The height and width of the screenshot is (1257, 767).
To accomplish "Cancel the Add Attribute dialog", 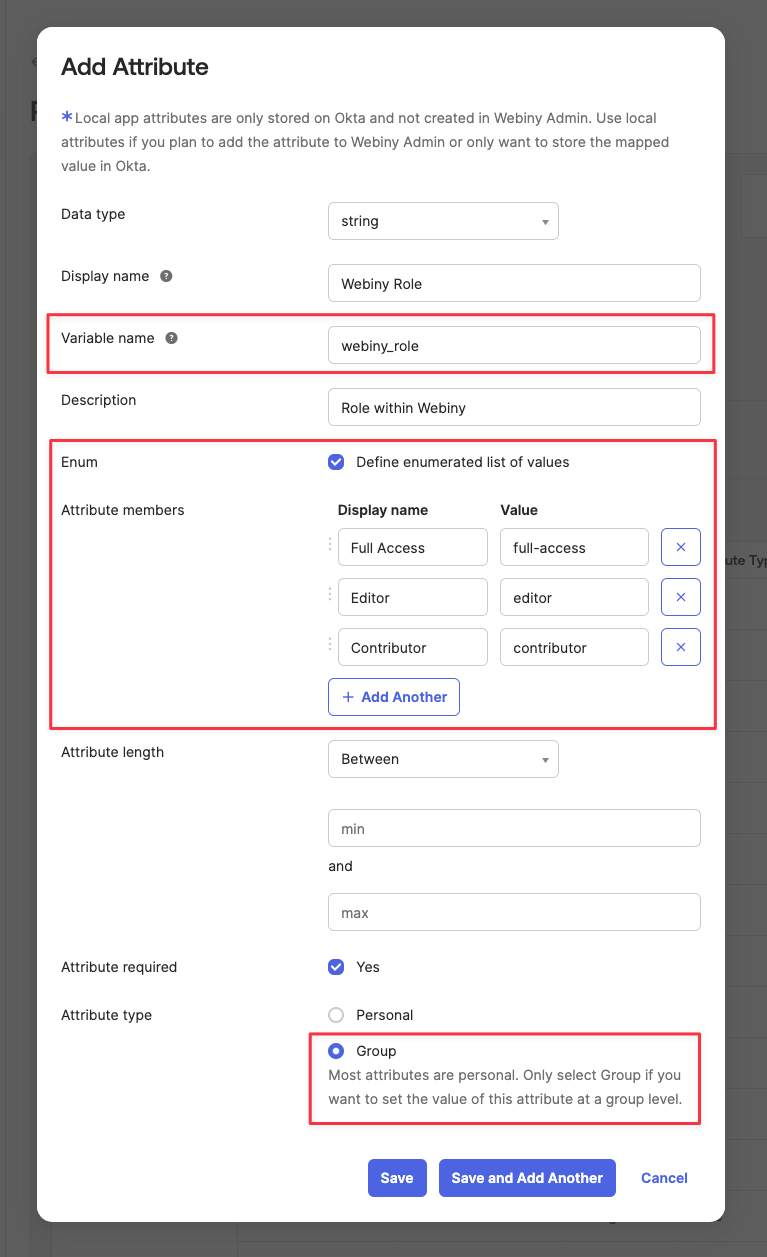I will click(x=664, y=1178).
